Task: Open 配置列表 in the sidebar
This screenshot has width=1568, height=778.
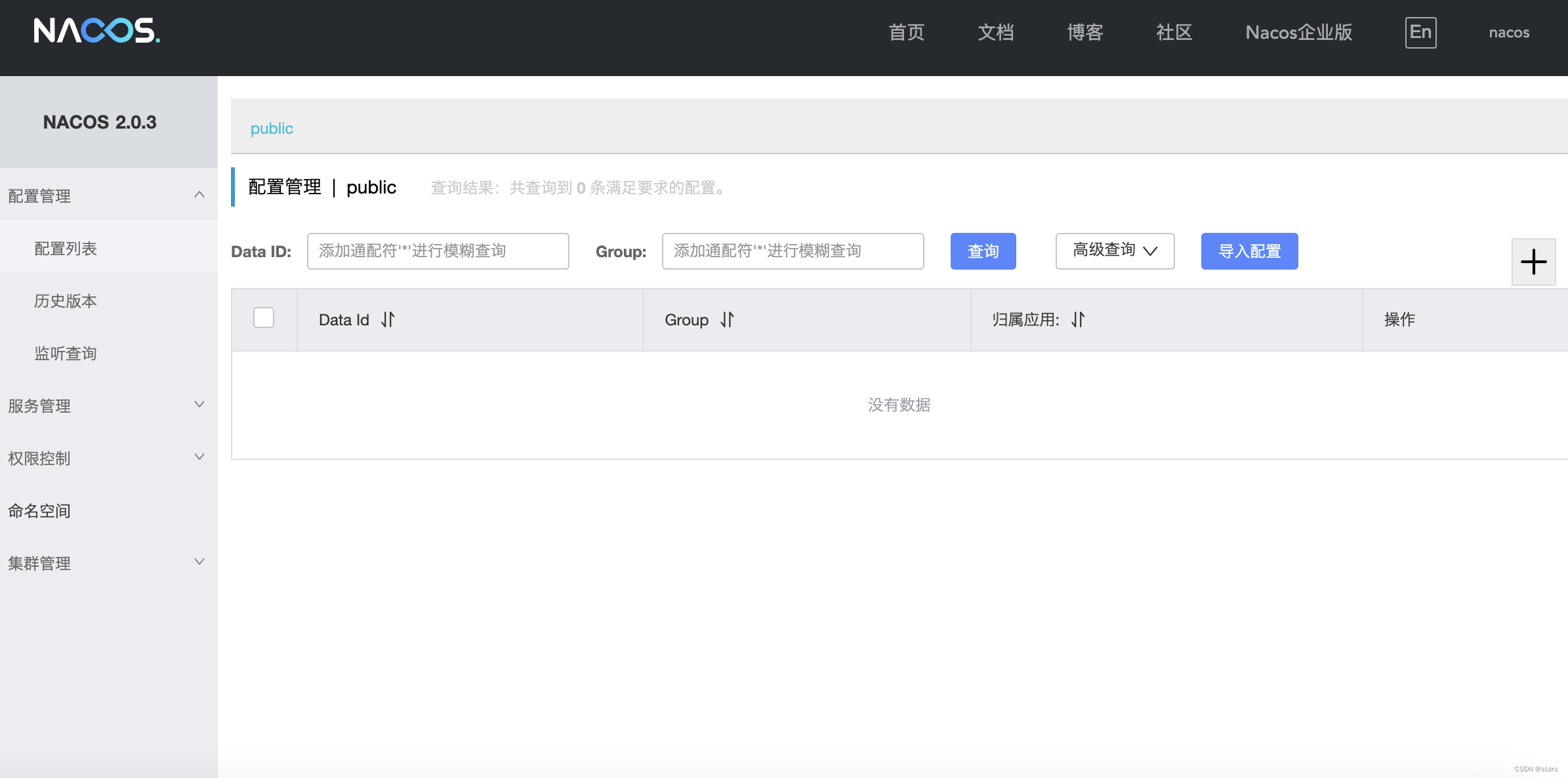Action: click(x=108, y=248)
